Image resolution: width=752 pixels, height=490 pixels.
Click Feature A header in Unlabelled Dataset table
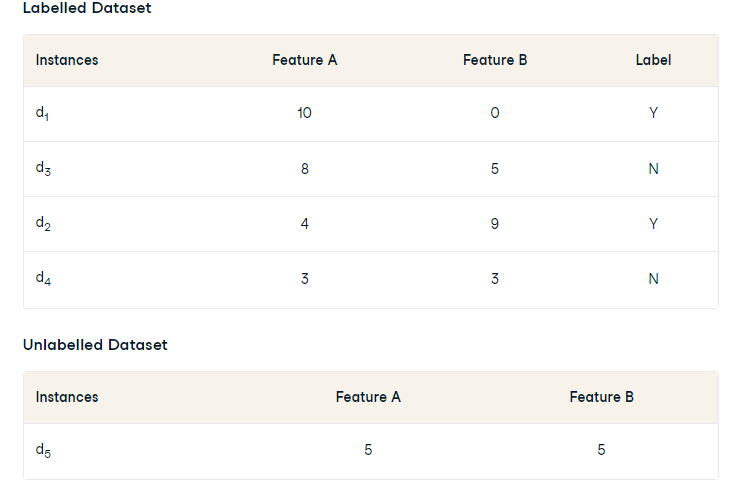click(x=368, y=397)
